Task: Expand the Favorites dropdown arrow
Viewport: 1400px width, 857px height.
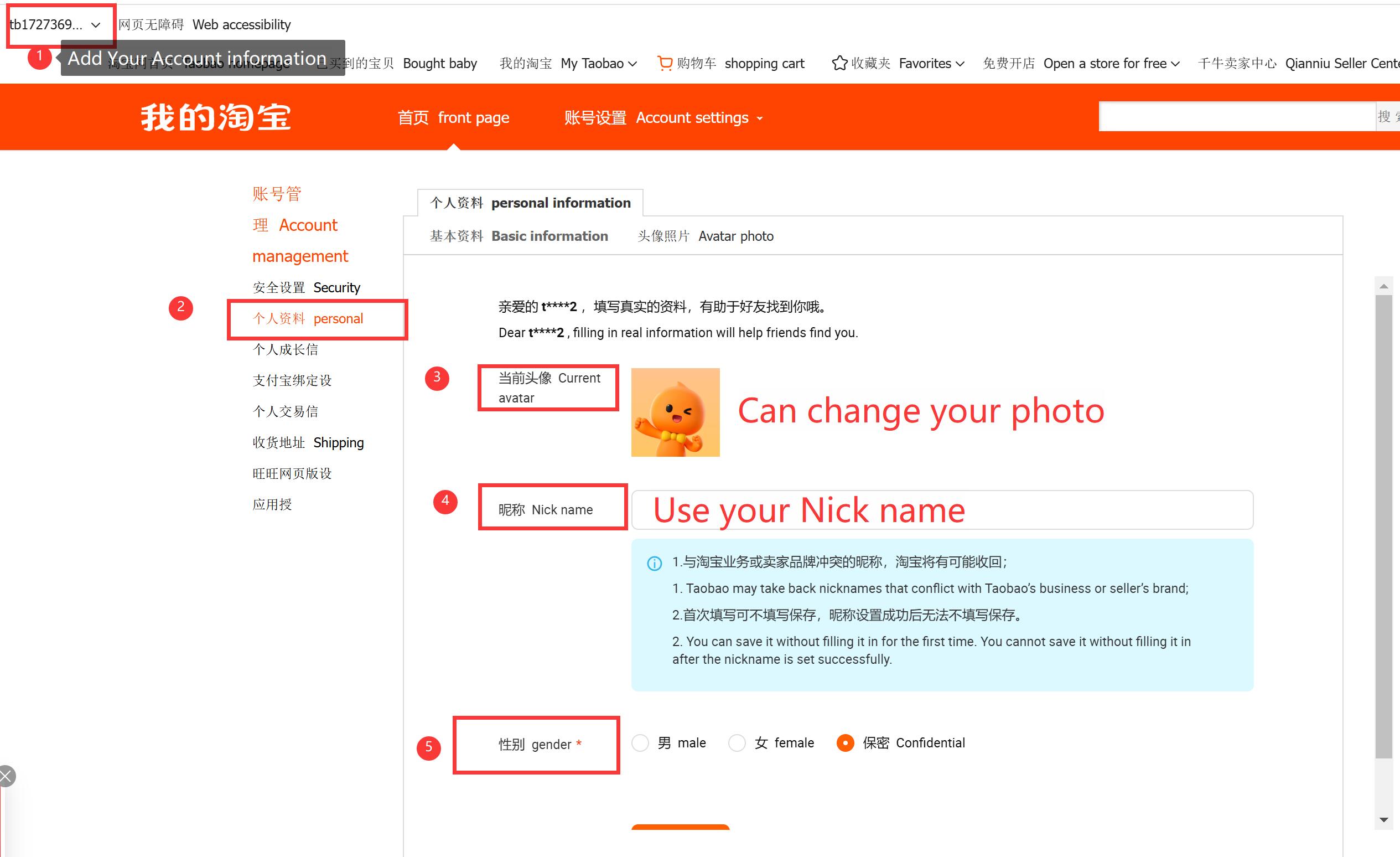Action: [960, 64]
